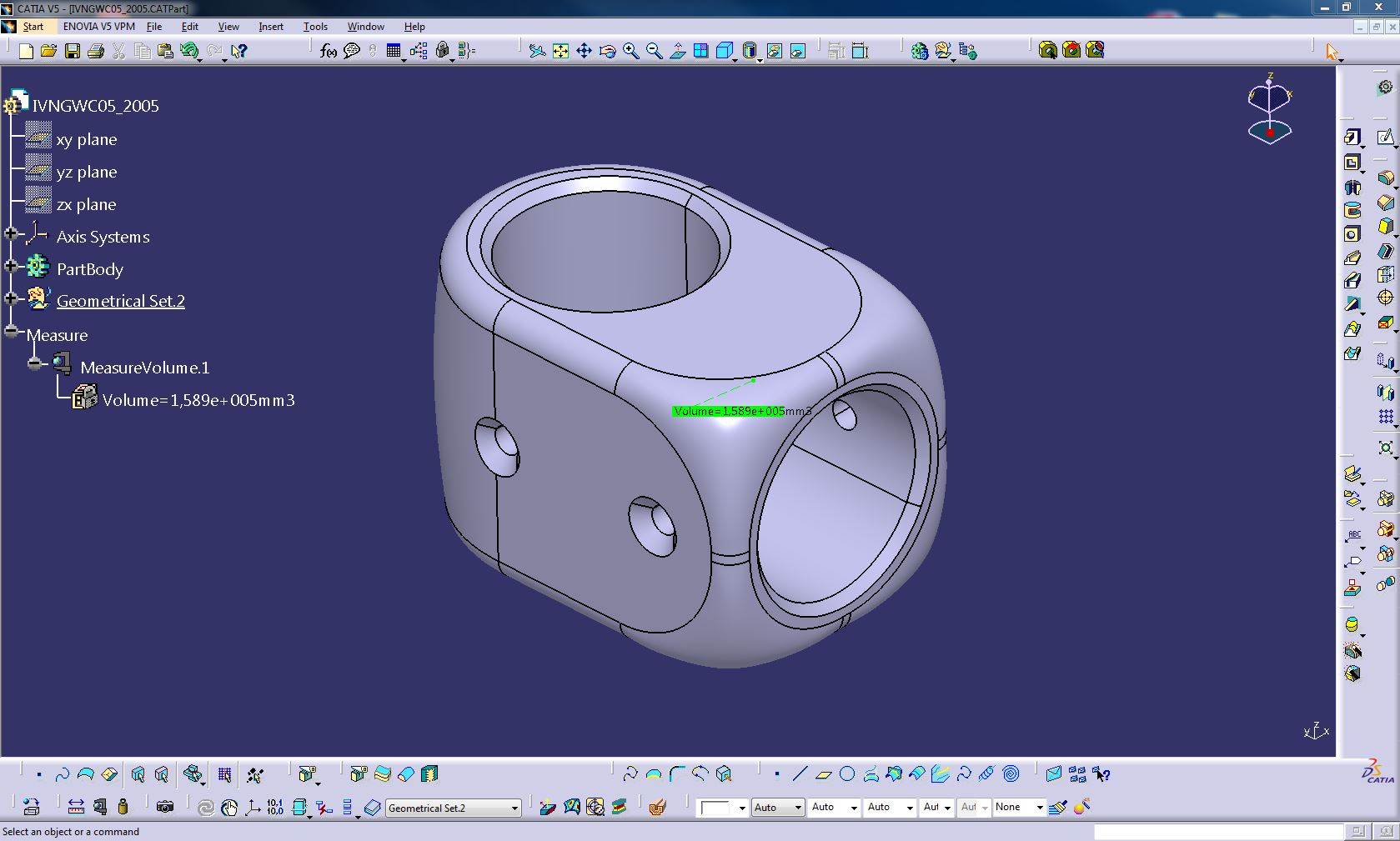Click the Fly Mode airplane icon
Image resolution: width=1400 pixels, height=841 pixels.
[x=537, y=52]
